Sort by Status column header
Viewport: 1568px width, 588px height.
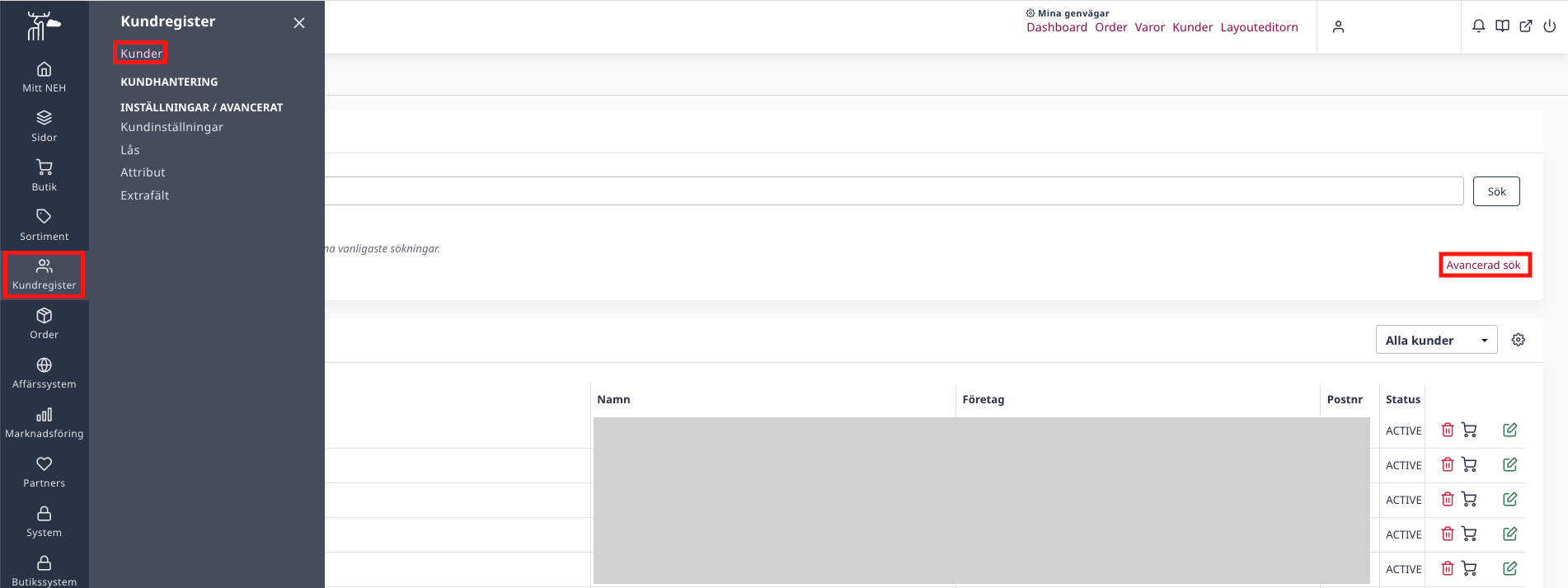point(1403,399)
